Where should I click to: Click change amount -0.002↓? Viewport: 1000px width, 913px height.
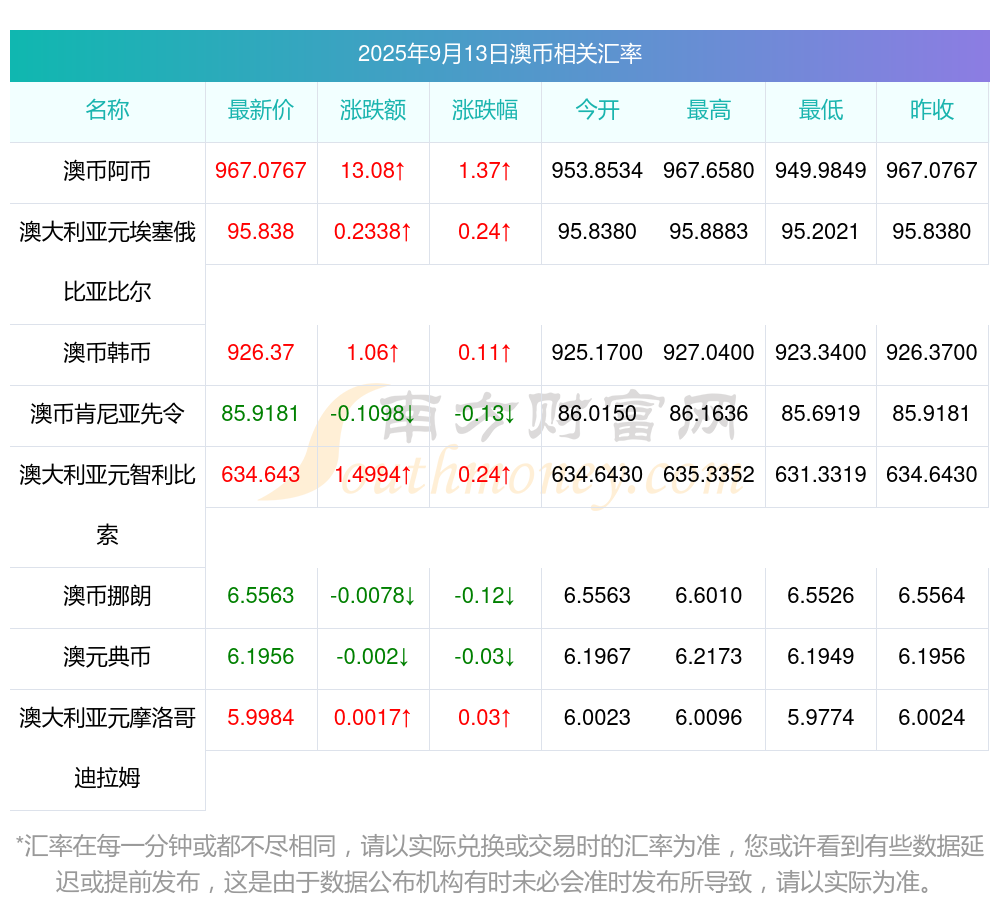click(x=373, y=657)
